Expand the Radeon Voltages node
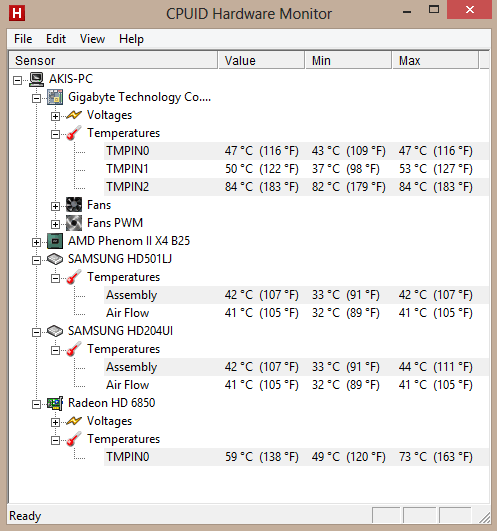497x531 pixels. click(x=55, y=422)
